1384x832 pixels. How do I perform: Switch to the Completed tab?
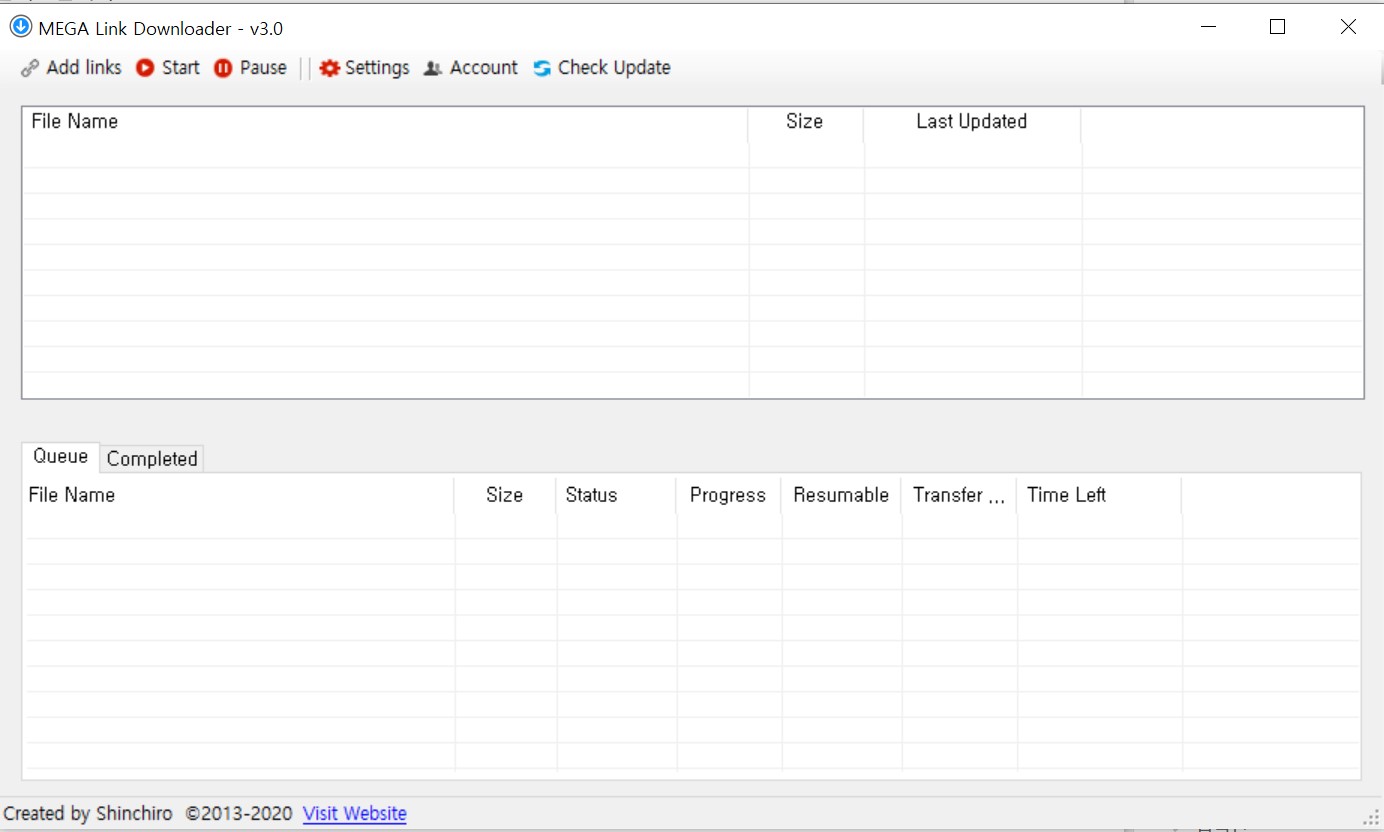point(152,459)
